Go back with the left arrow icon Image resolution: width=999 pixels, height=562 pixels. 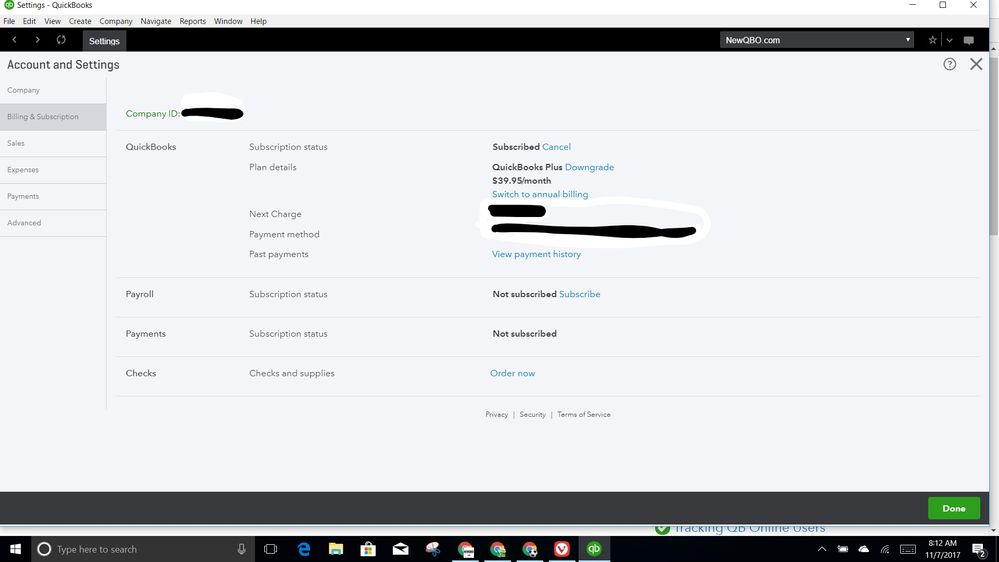tap(14, 40)
